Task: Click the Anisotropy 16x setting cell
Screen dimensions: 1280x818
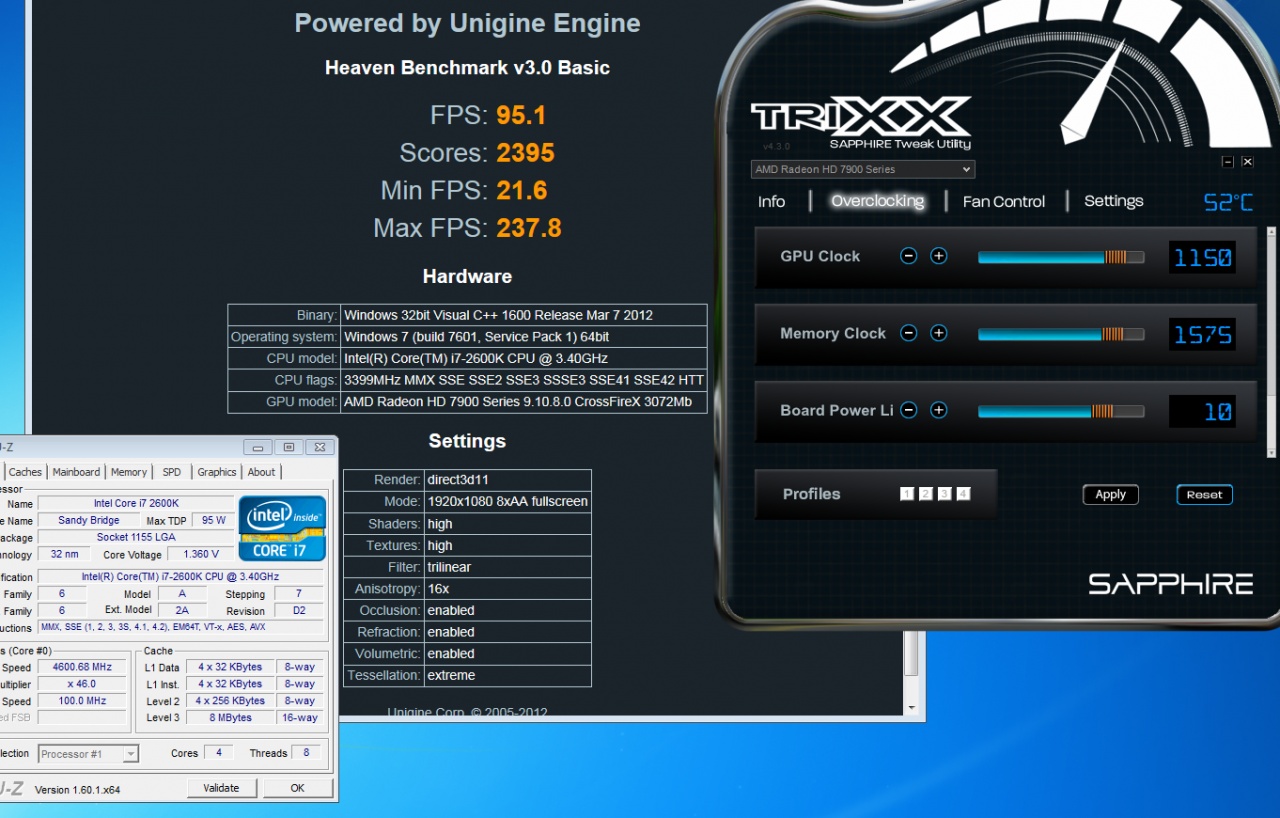Action: (x=507, y=589)
